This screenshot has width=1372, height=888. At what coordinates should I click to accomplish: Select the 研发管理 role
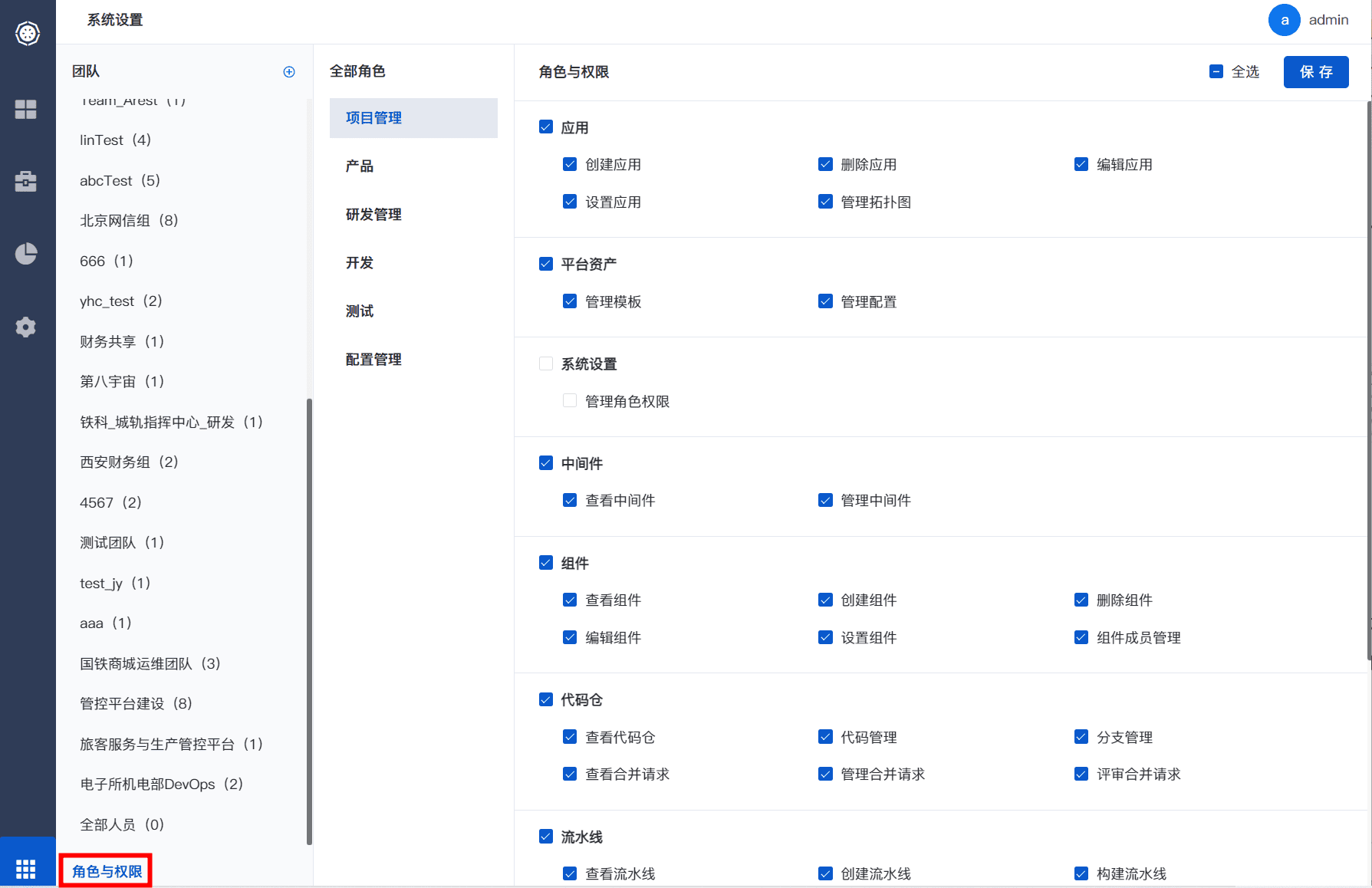pos(413,215)
